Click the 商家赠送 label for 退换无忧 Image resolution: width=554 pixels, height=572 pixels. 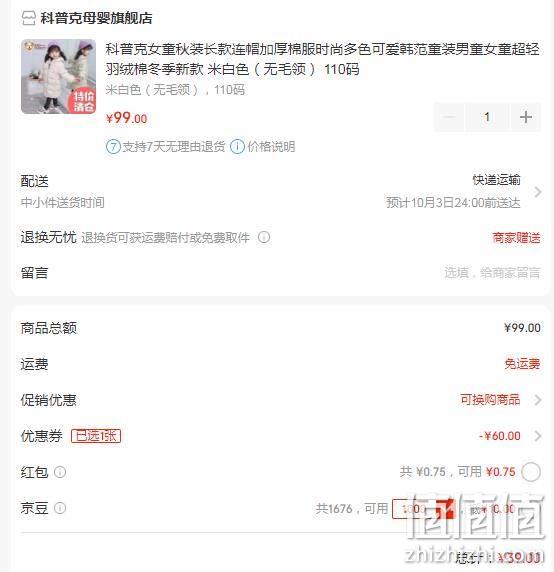(516, 237)
